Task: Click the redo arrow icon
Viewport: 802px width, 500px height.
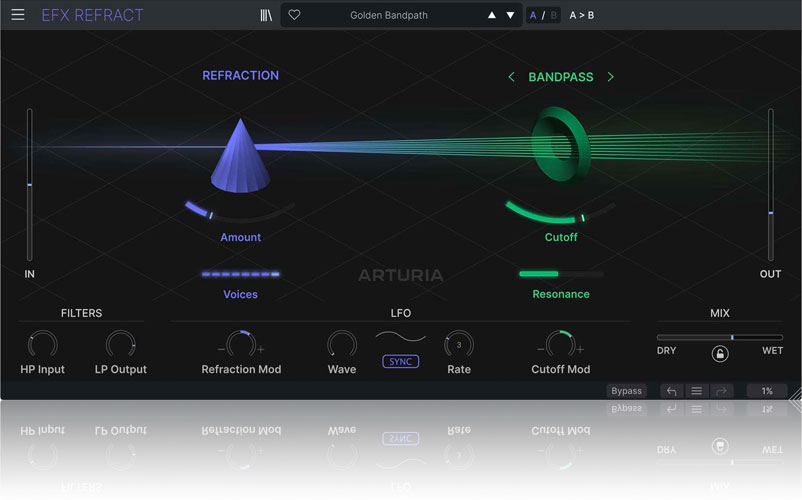Action: [x=721, y=391]
